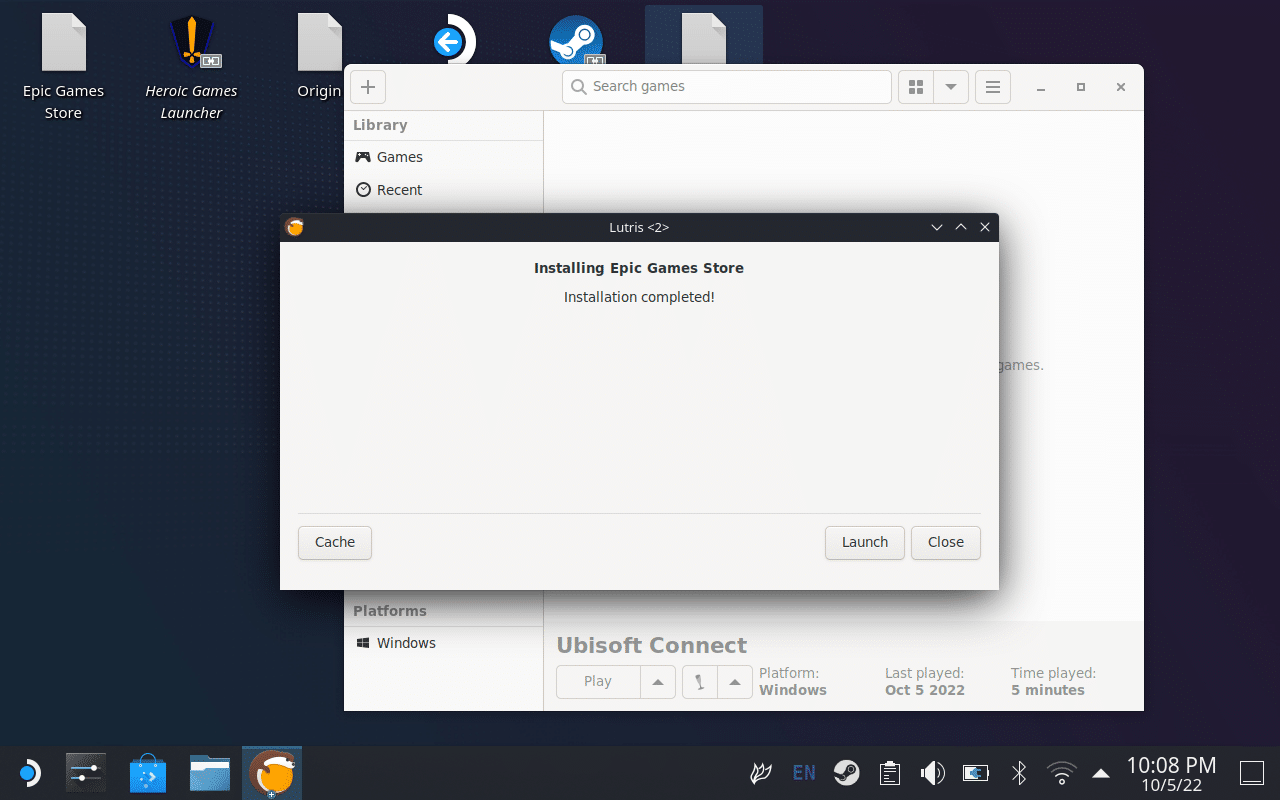1280x800 pixels.
Task: Click the leaf power-profile tray icon
Action: (x=761, y=773)
